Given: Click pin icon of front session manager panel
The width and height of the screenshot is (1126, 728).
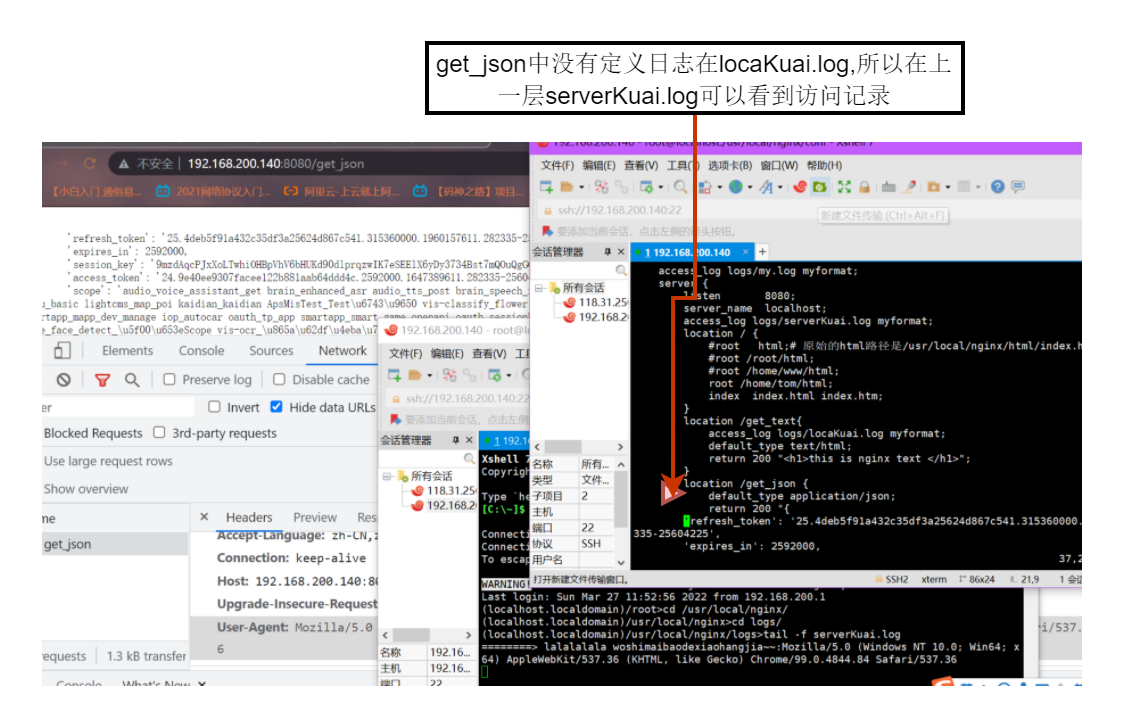Looking at the screenshot, I should [608, 252].
